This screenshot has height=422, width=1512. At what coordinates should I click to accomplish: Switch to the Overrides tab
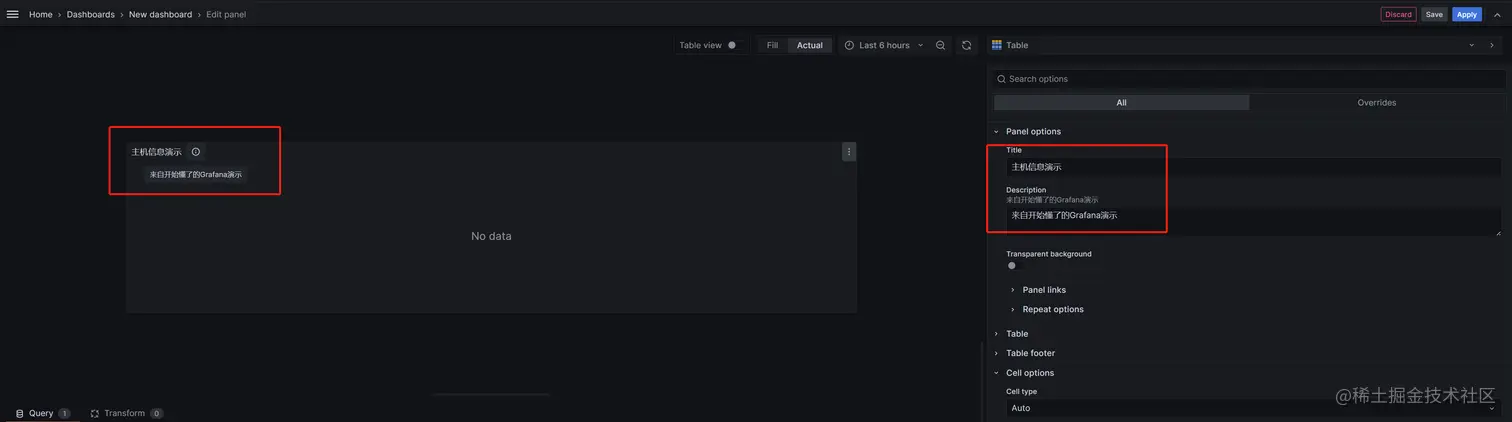coord(1376,102)
